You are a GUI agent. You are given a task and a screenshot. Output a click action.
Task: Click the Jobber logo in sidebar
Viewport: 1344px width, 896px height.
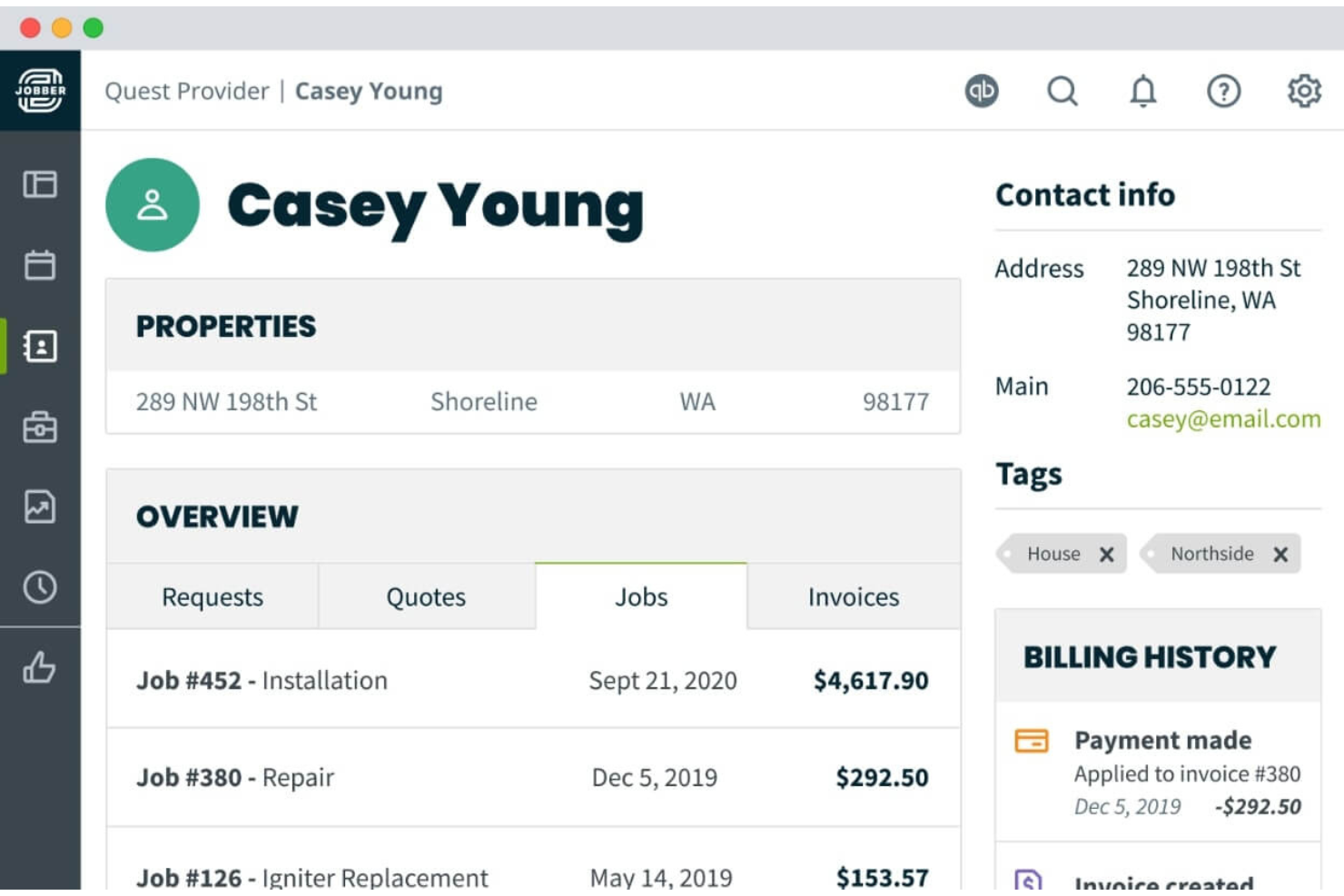pyautogui.click(x=40, y=91)
